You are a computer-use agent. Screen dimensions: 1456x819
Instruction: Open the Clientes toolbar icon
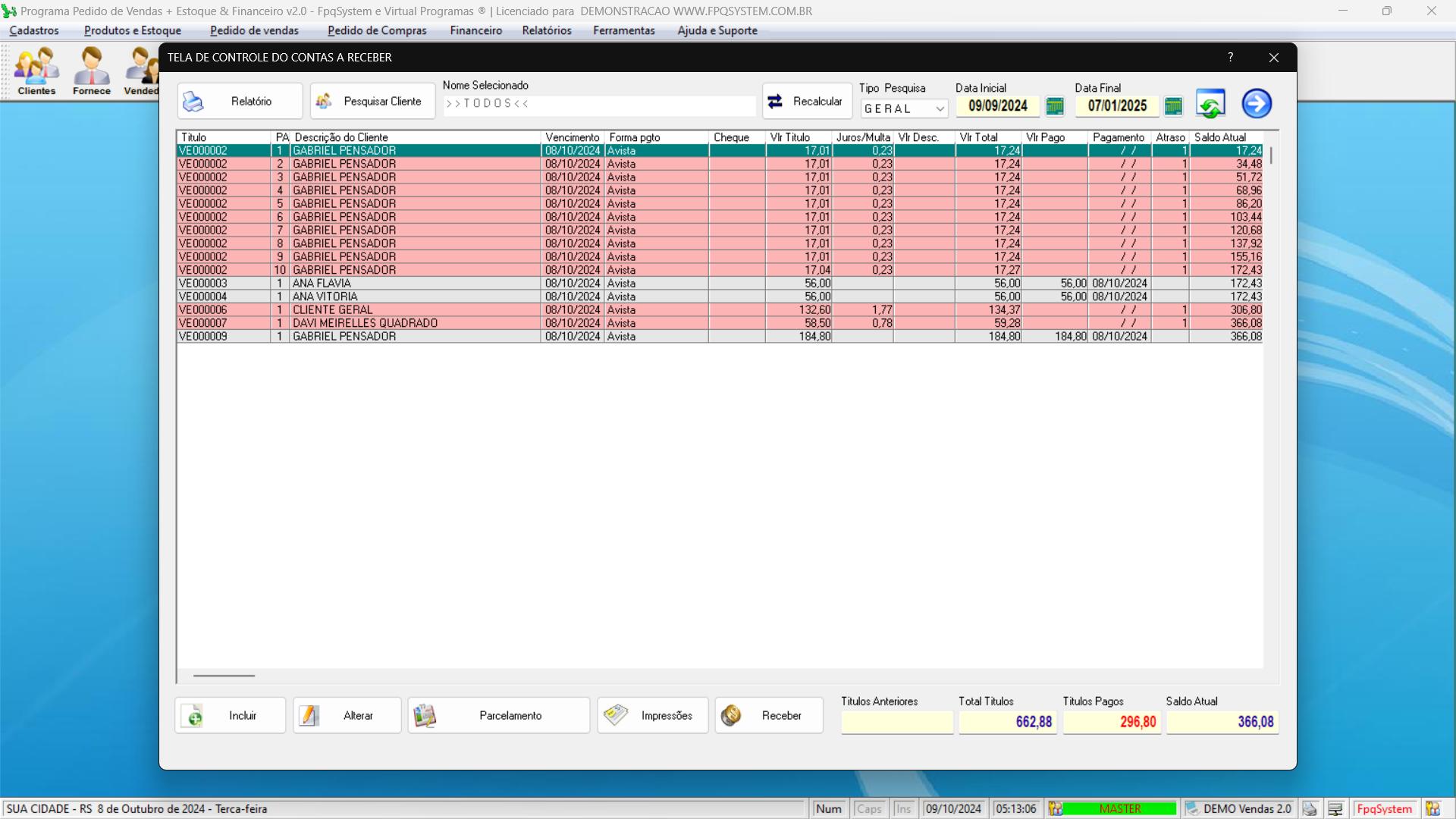(x=36, y=71)
